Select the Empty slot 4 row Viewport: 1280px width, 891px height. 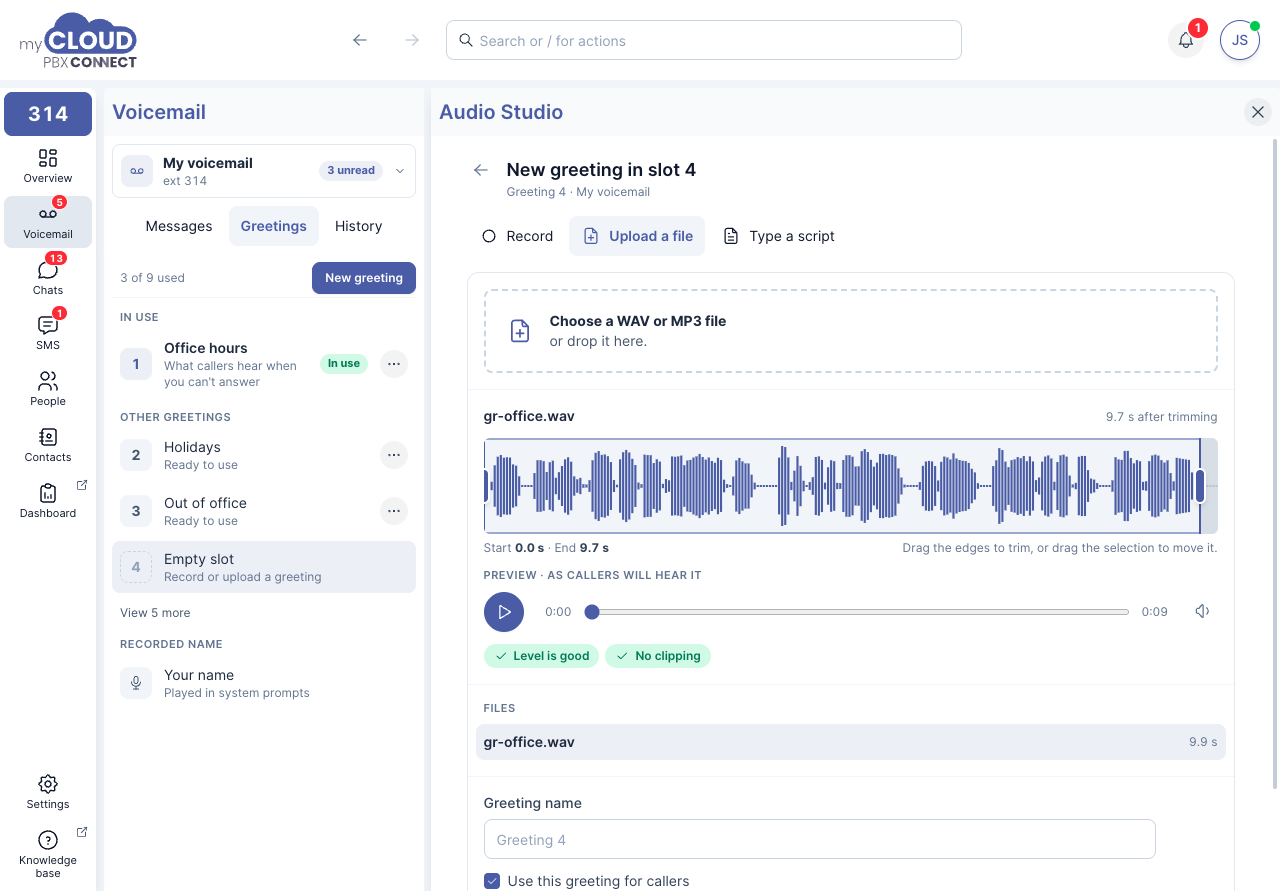pyautogui.click(x=264, y=567)
